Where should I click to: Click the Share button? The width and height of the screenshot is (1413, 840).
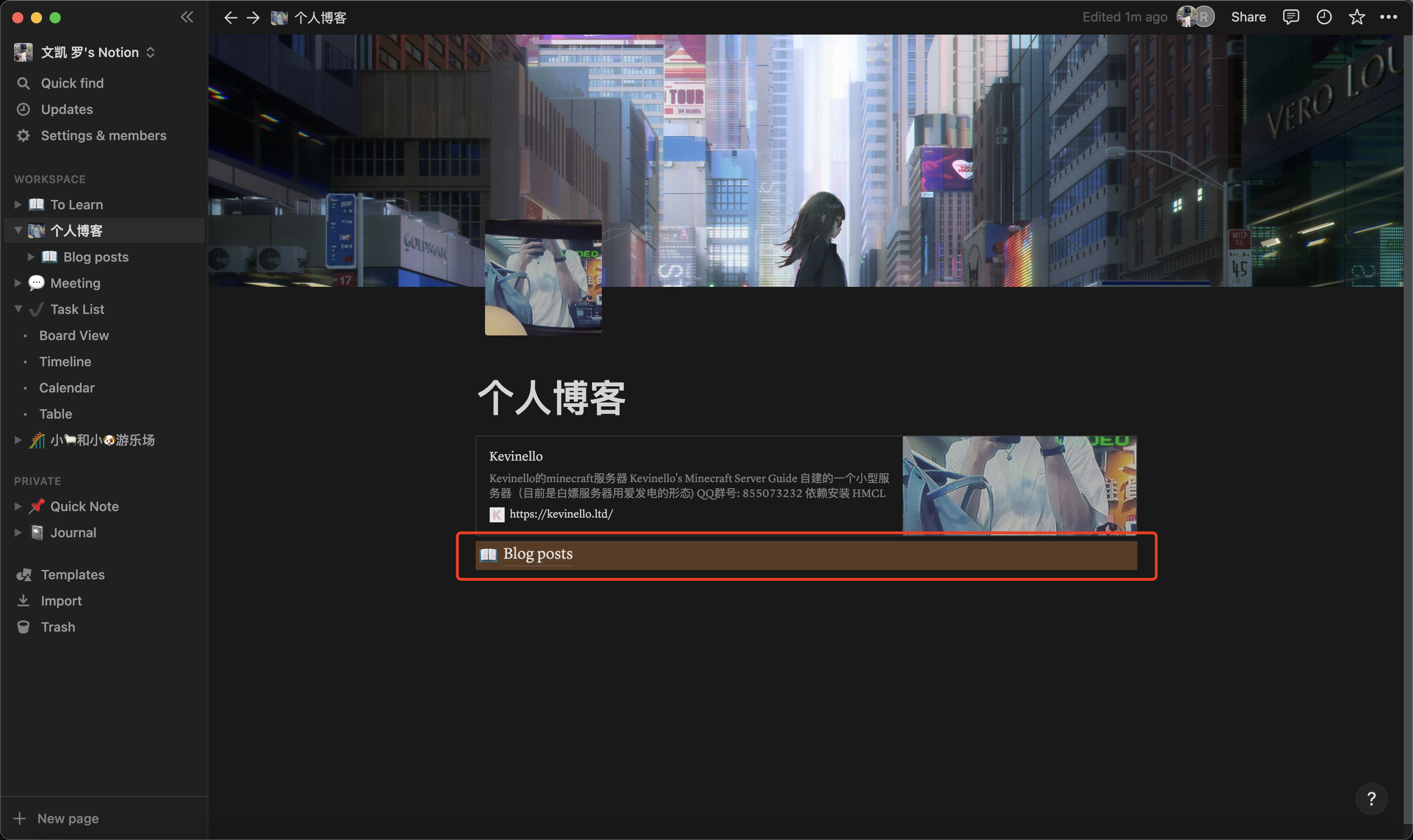coord(1248,17)
